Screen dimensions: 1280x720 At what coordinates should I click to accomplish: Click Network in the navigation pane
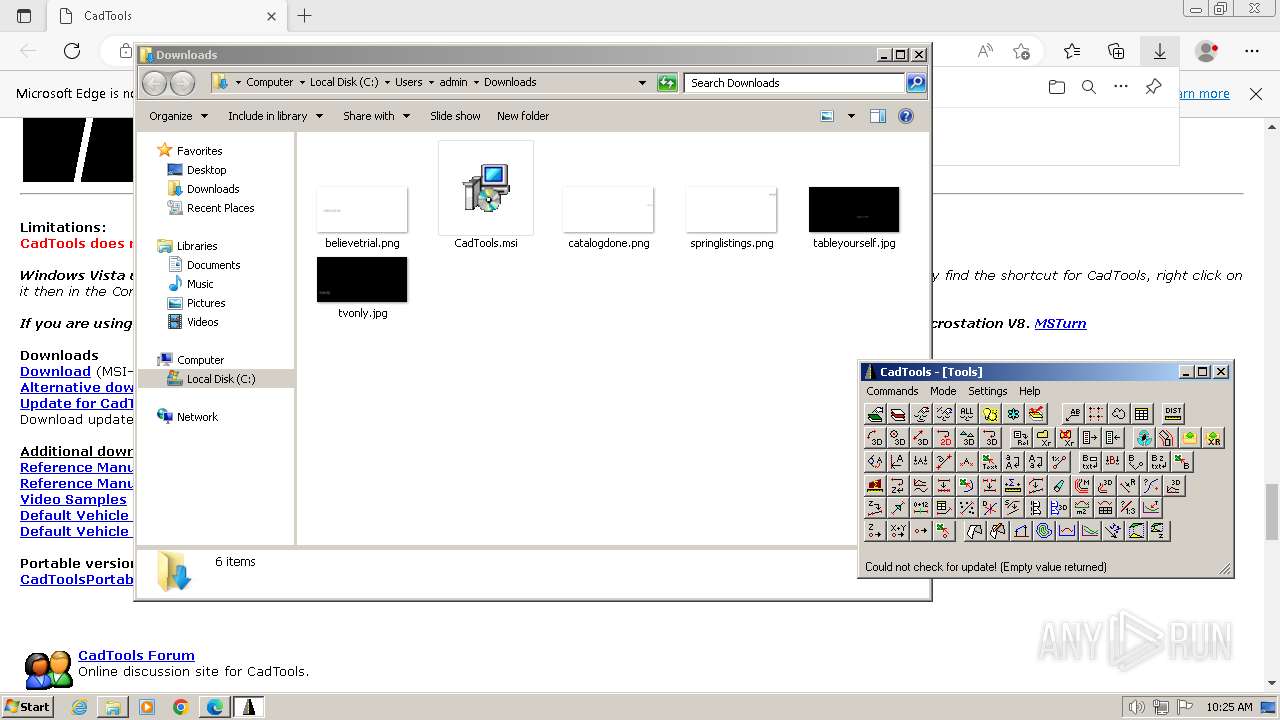click(x=197, y=417)
